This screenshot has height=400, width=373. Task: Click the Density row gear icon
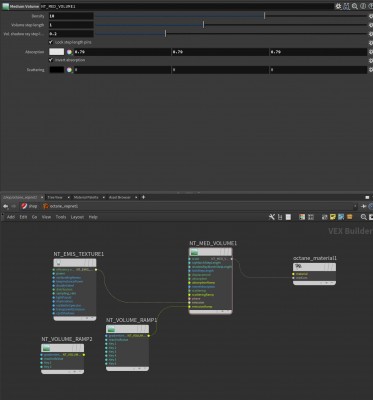pyautogui.click(x=370, y=16)
